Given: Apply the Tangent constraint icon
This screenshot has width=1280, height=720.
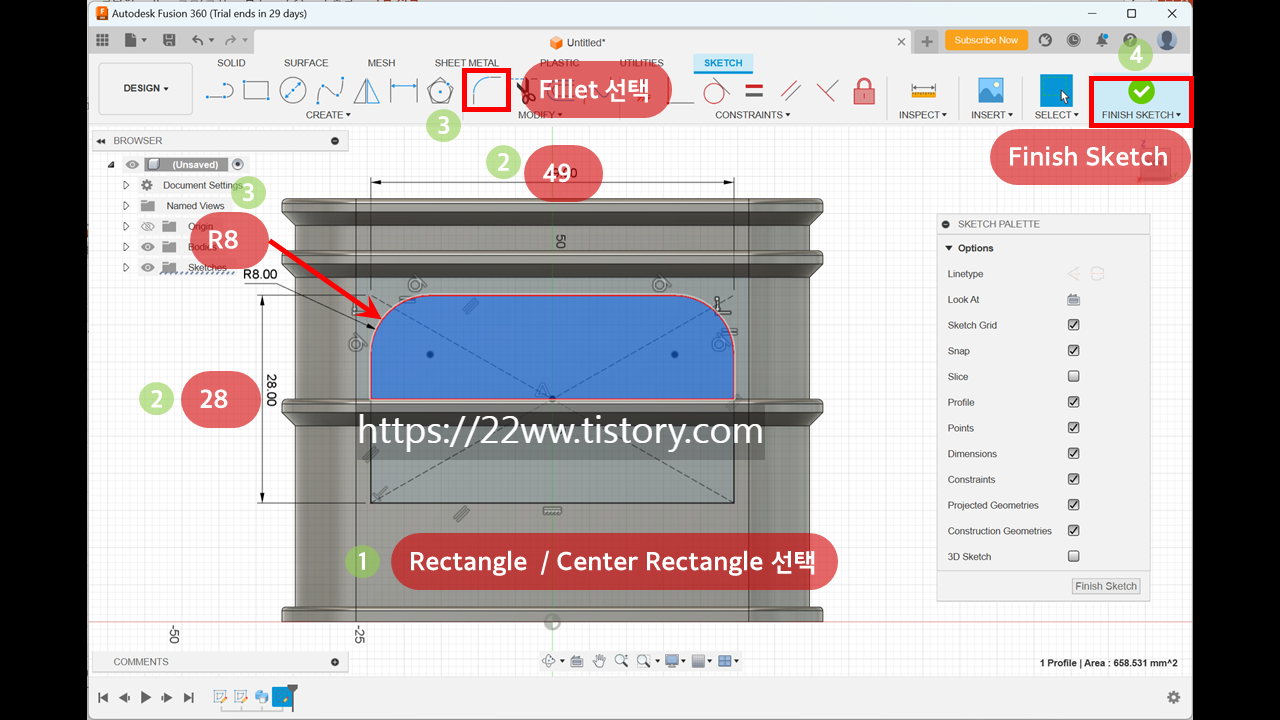Looking at the screenshot, I should 714,91.
